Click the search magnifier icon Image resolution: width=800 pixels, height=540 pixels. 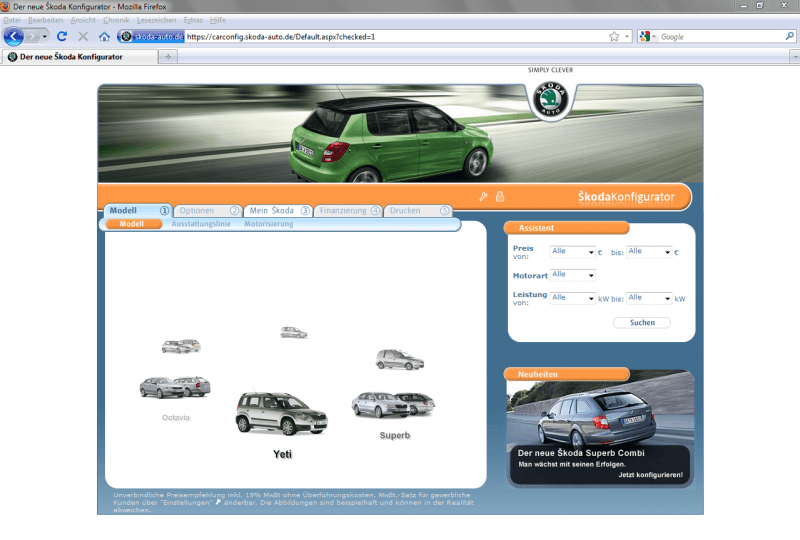tap(789, 36)
